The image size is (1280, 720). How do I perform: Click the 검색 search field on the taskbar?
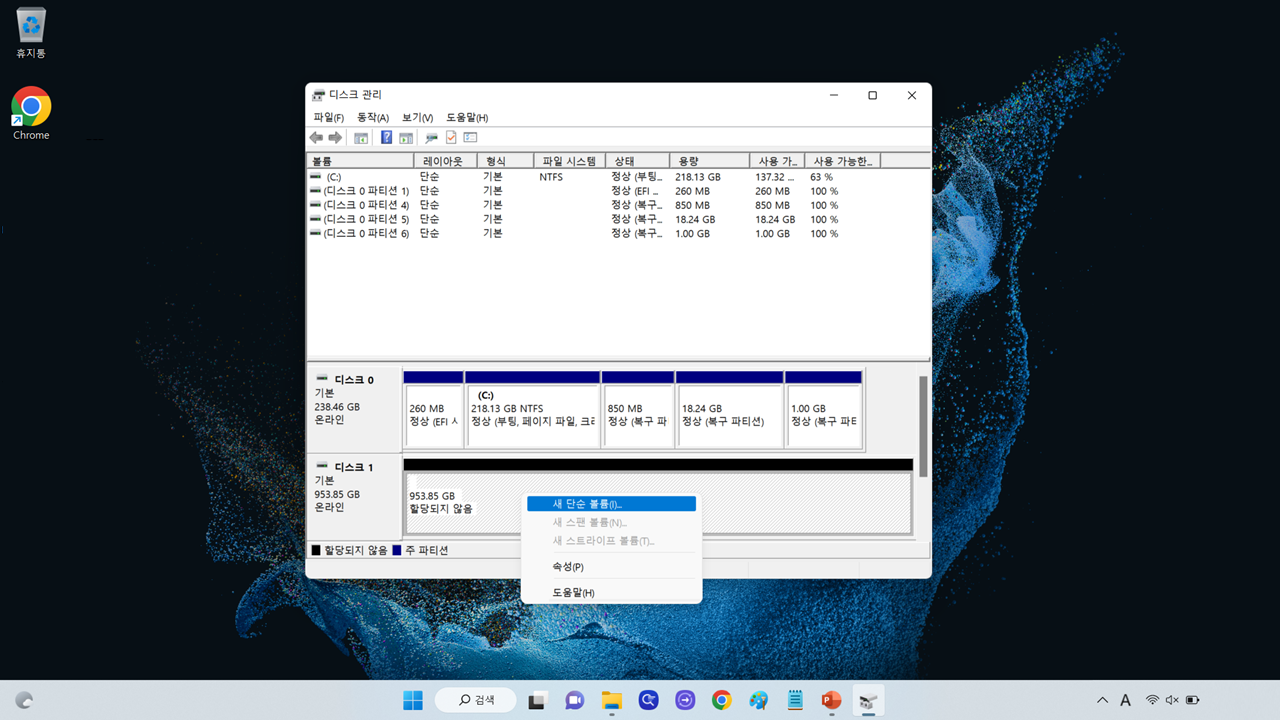point(475,700)
